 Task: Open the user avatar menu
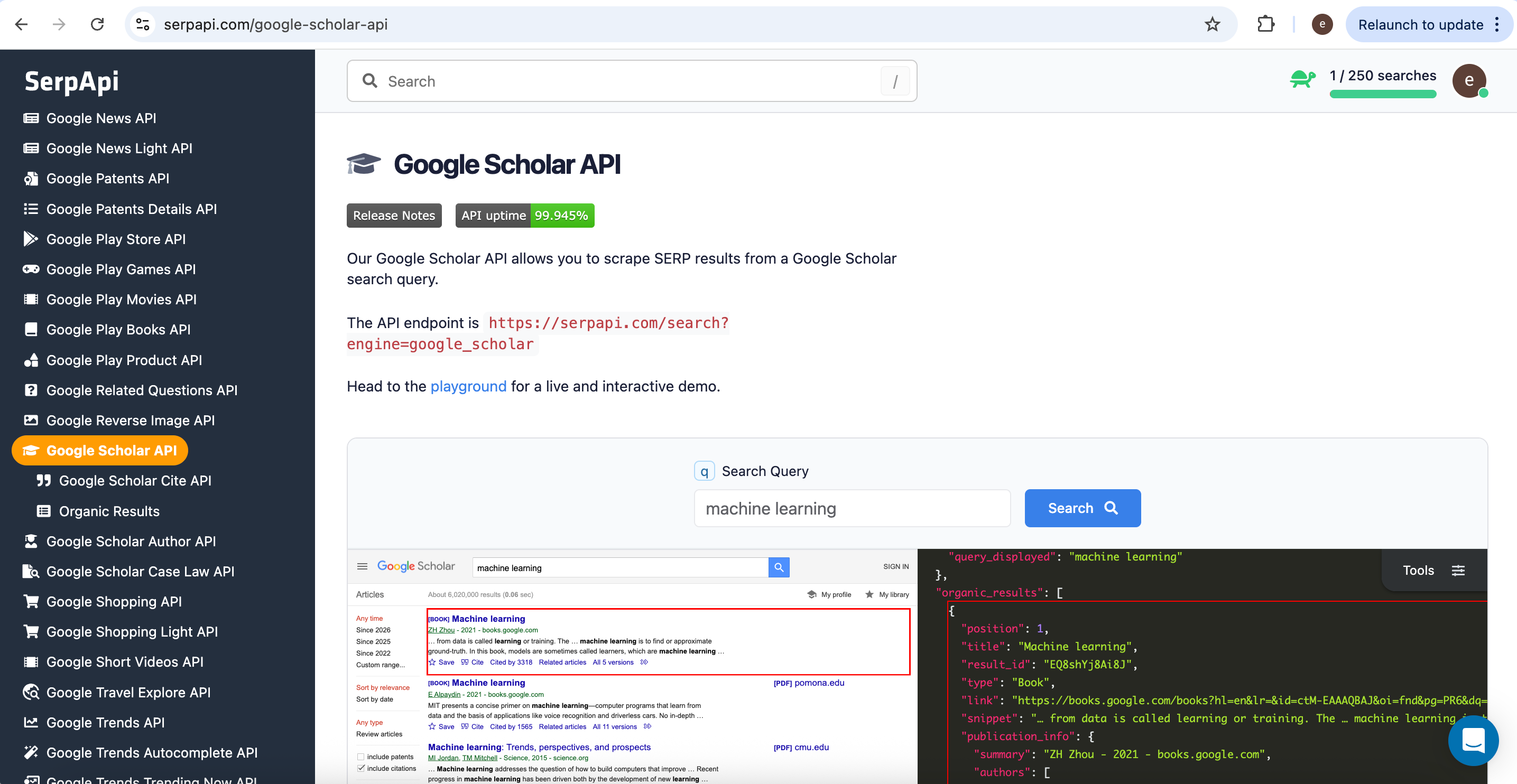tap(1469, 81)
